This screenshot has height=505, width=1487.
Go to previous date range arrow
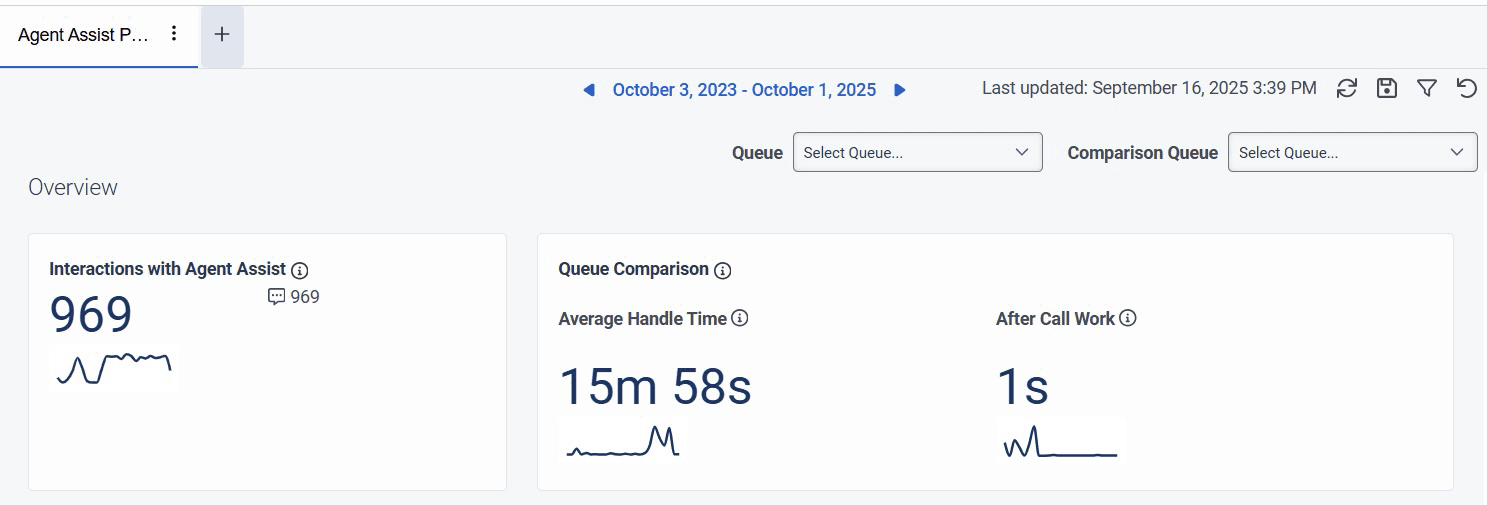(x=589, y=90)
